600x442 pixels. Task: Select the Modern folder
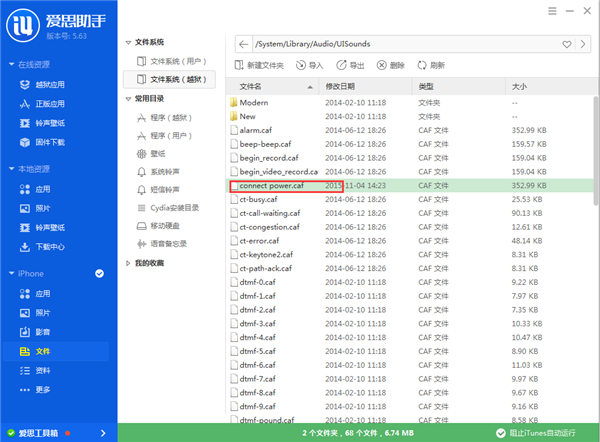click(410, 103)
